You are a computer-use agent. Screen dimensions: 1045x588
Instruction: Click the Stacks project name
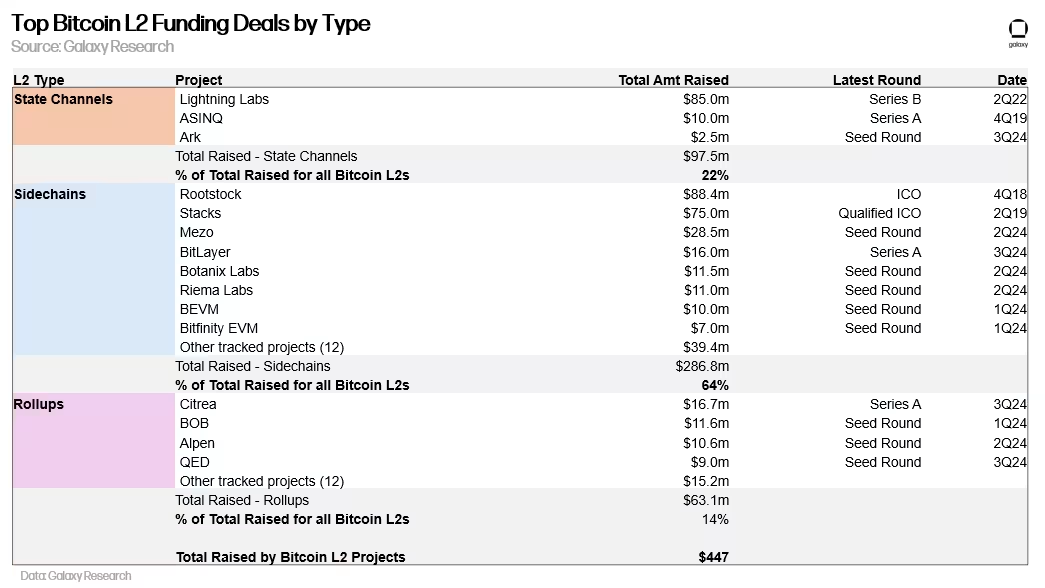pos(200,213)
